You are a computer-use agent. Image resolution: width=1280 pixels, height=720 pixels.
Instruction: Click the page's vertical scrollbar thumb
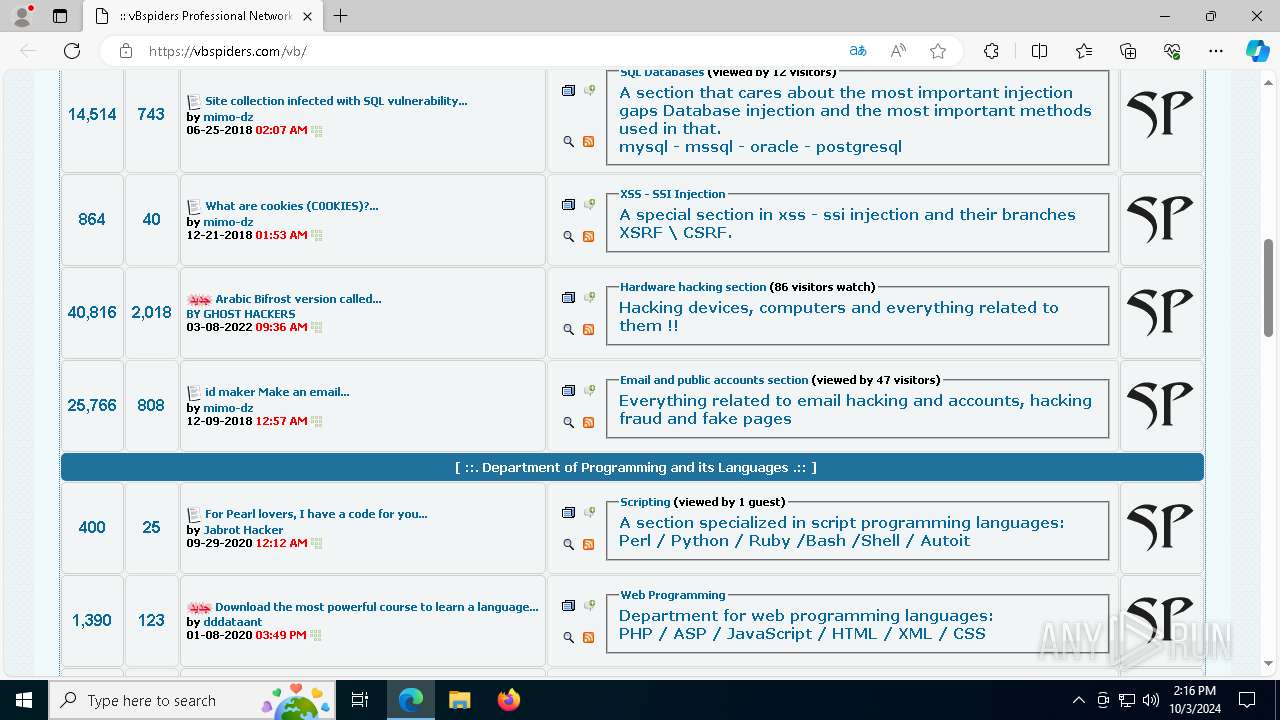tap(1268, 288)
